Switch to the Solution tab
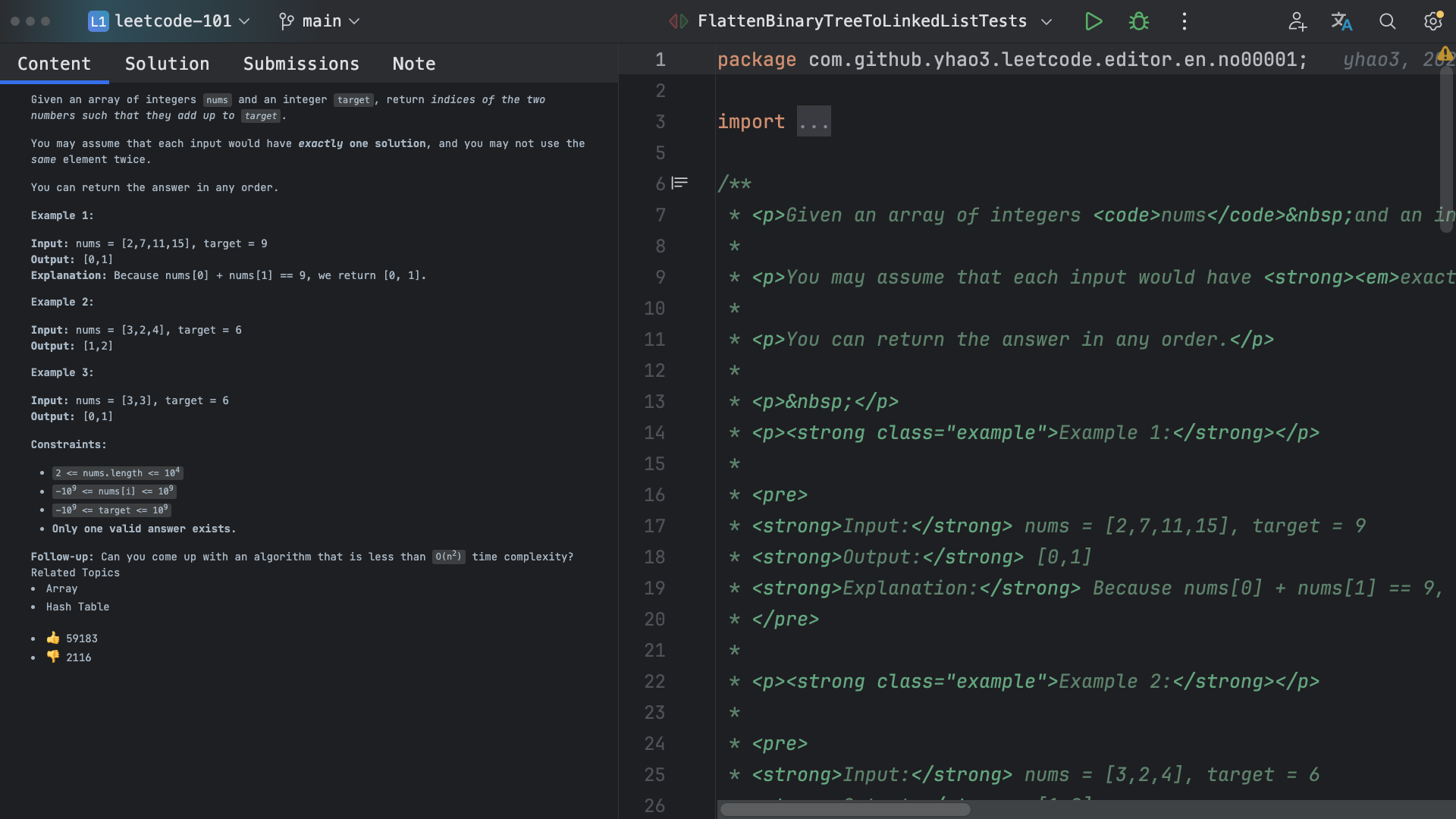Screen dimensions: 1456x819 click(167, 64)
